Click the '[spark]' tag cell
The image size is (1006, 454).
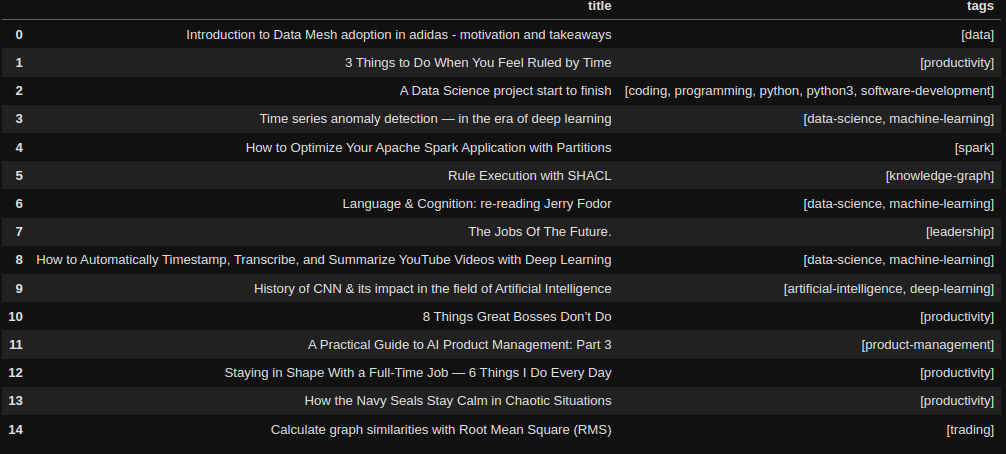(x=974, y=147)
